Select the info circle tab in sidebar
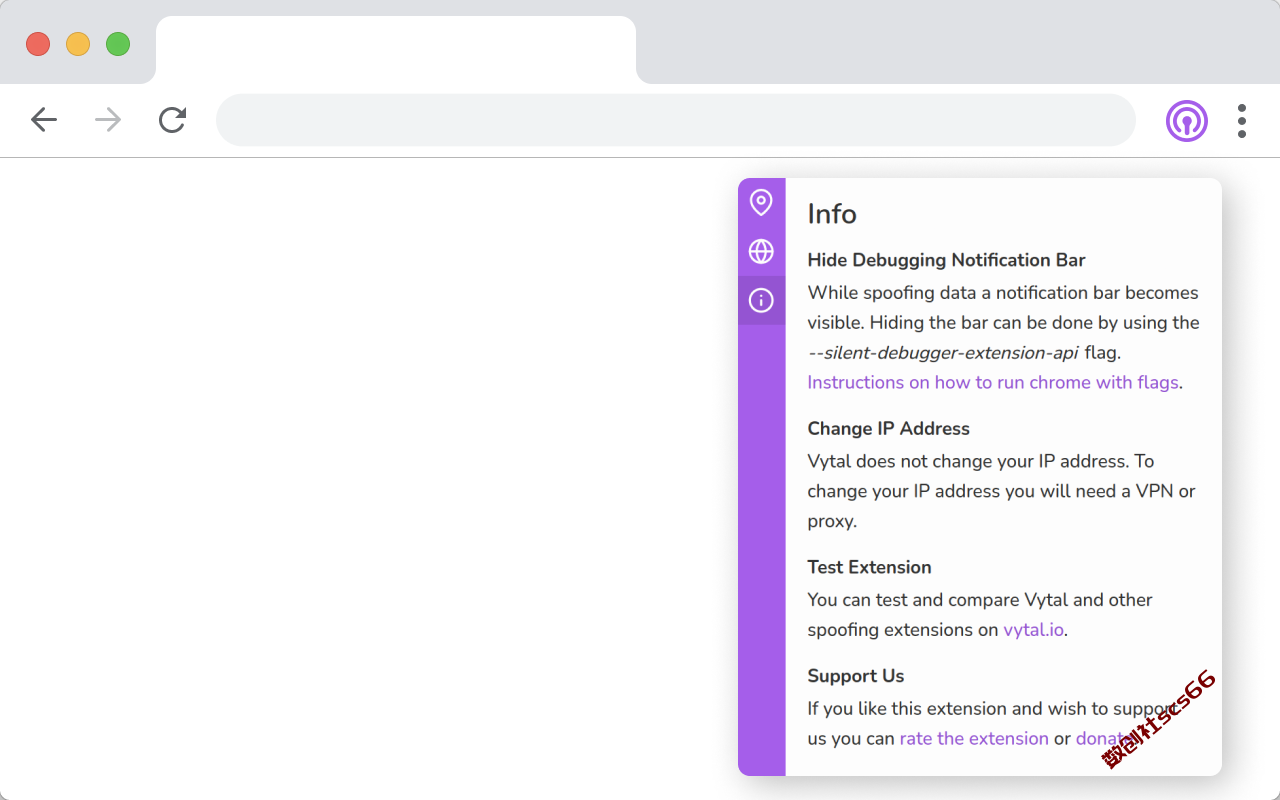The height and width of the screenshot is (800, 1280). [x=761, y=300]
